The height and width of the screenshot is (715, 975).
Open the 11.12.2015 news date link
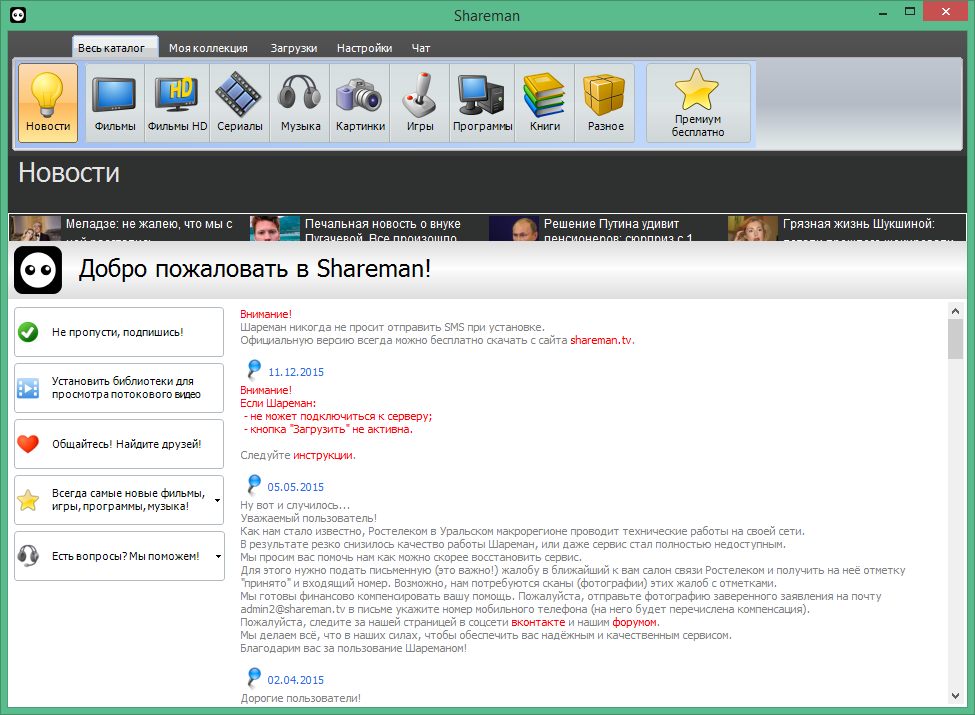[x=296, y=372]
